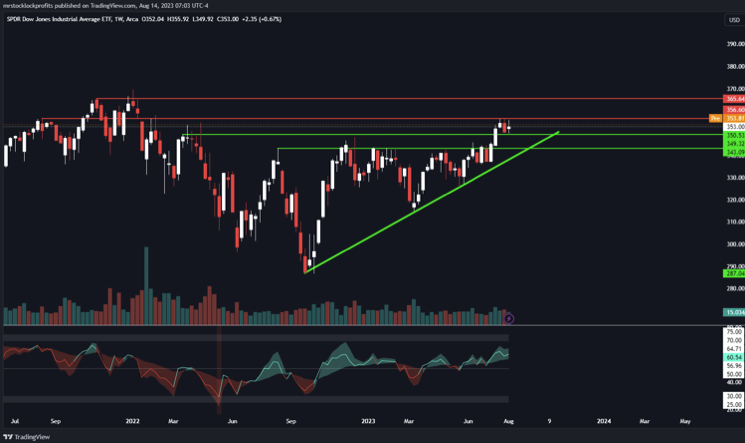Click the TradingView logo in bottom-left corner
The height and width of the screenshot is (443, 745).
pos(28,436)
